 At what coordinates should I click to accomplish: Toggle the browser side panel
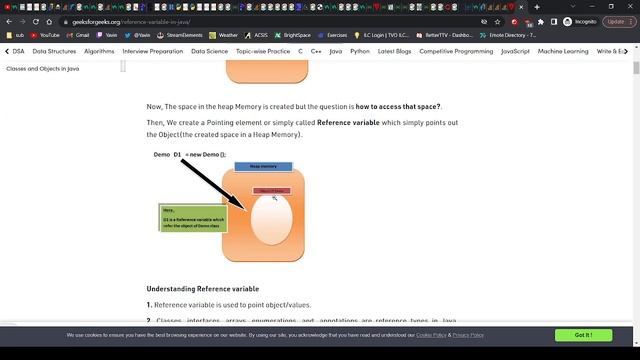click(x=554, y=22)
